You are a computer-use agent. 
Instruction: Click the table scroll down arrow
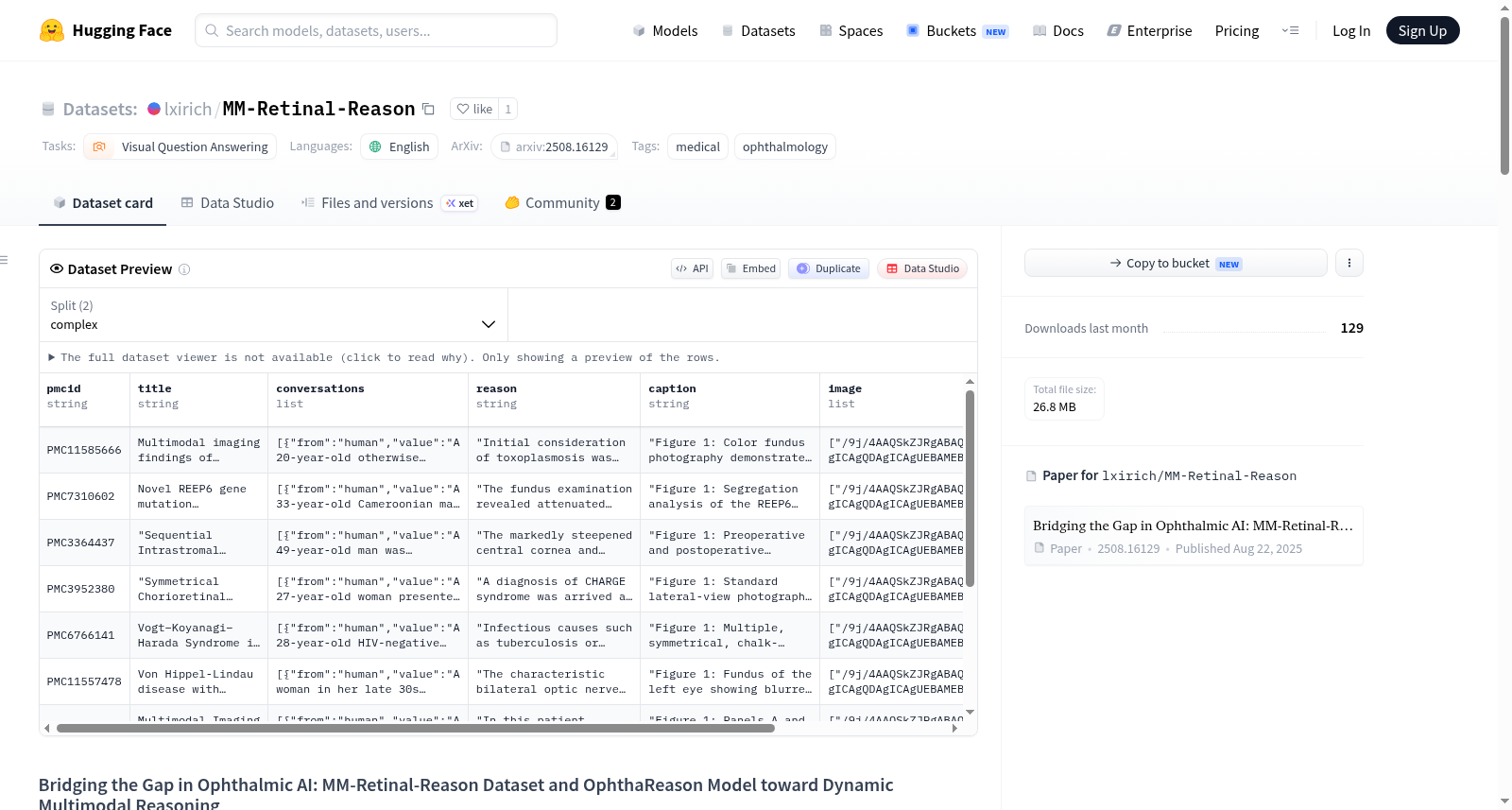(x=970, y=712)
